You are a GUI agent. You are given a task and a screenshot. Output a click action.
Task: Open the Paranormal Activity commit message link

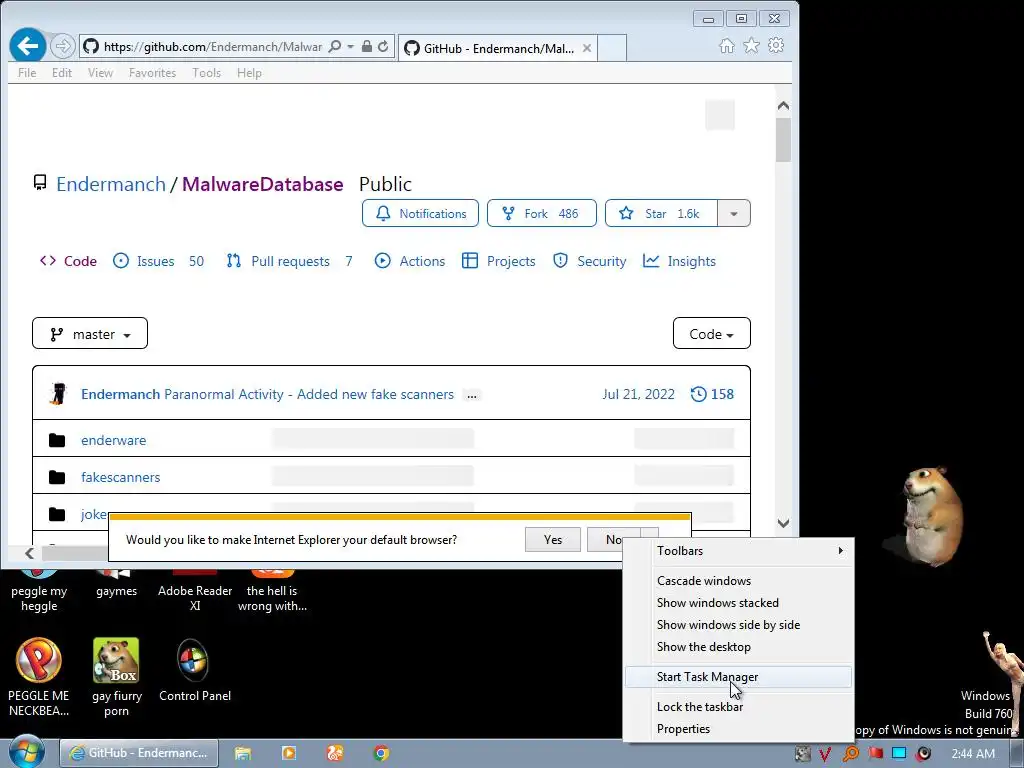point(309,394)
